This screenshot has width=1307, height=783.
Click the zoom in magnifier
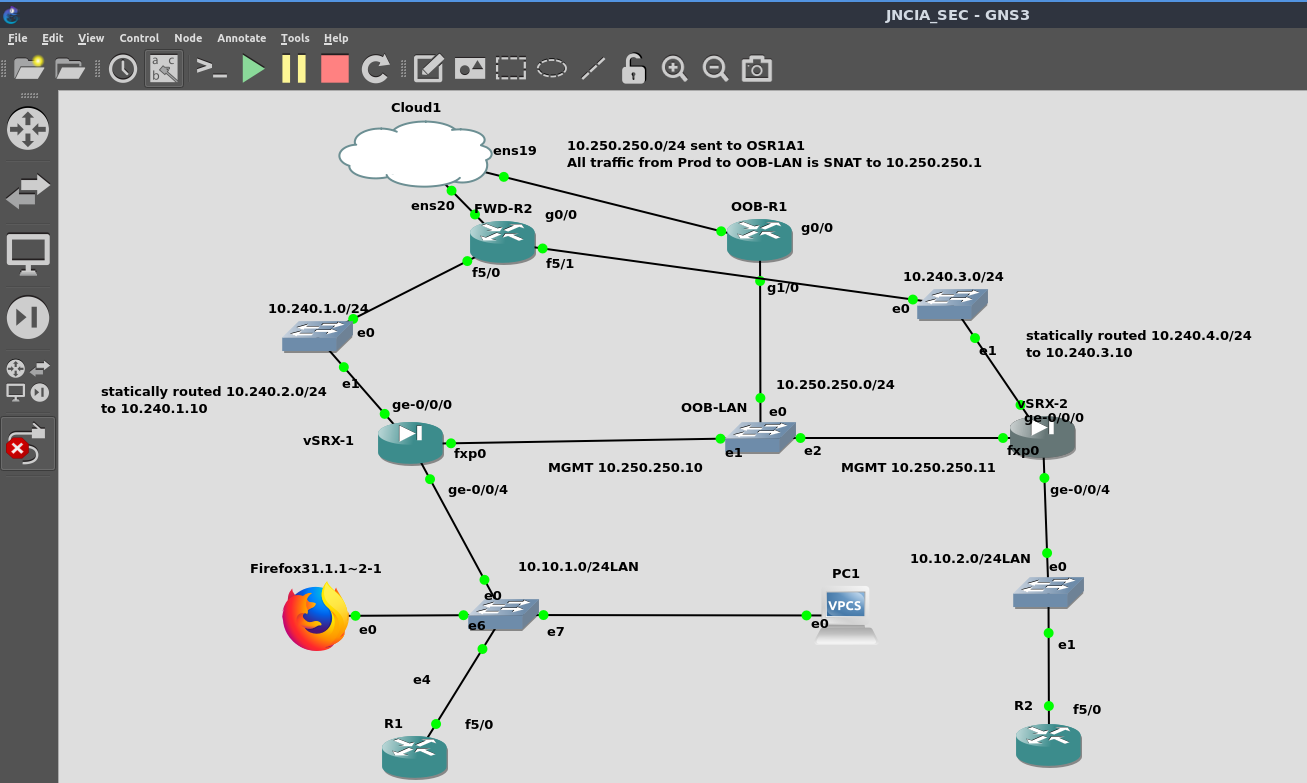tap(674, 69)
